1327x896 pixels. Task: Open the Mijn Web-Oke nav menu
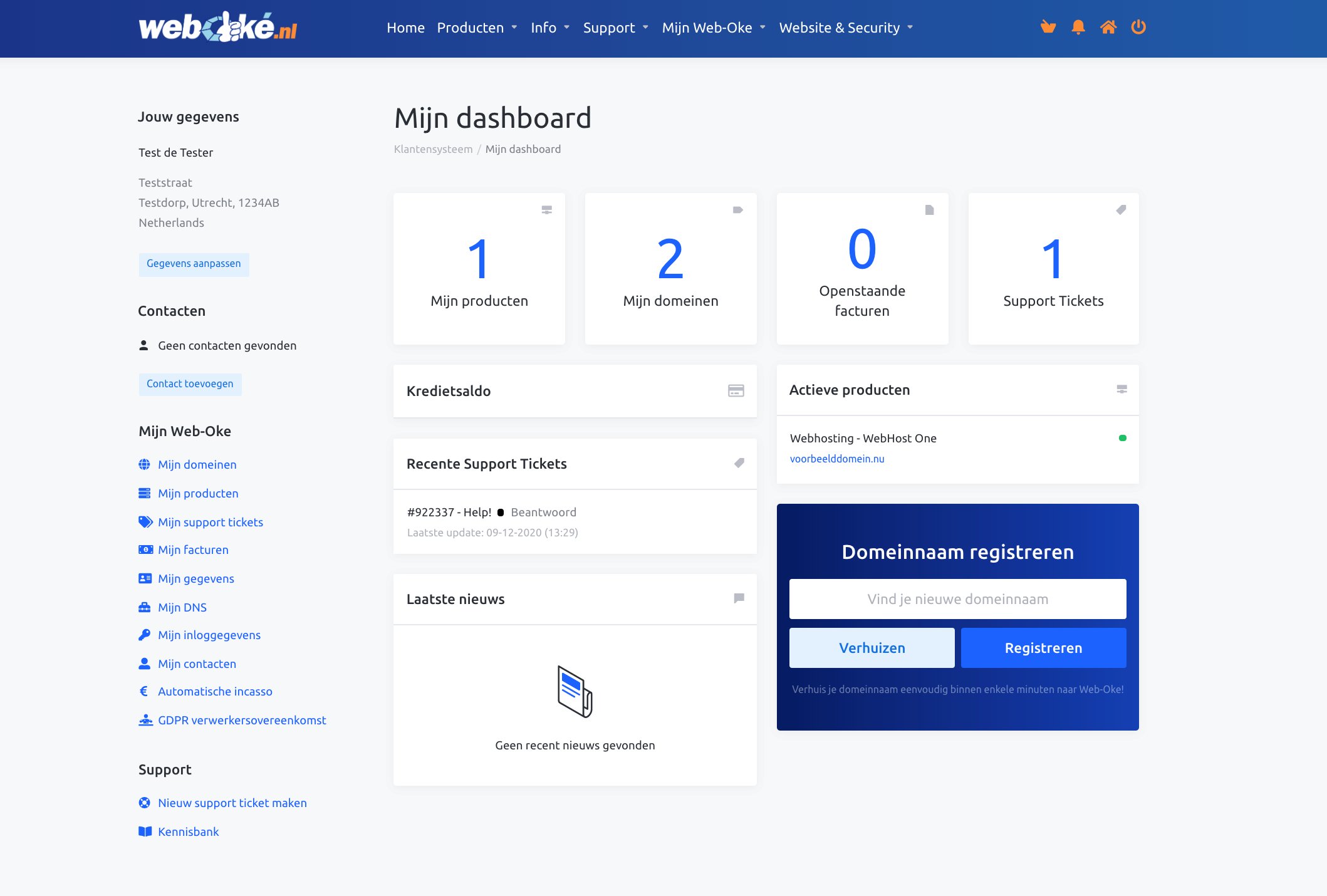[x=714, y=28]
